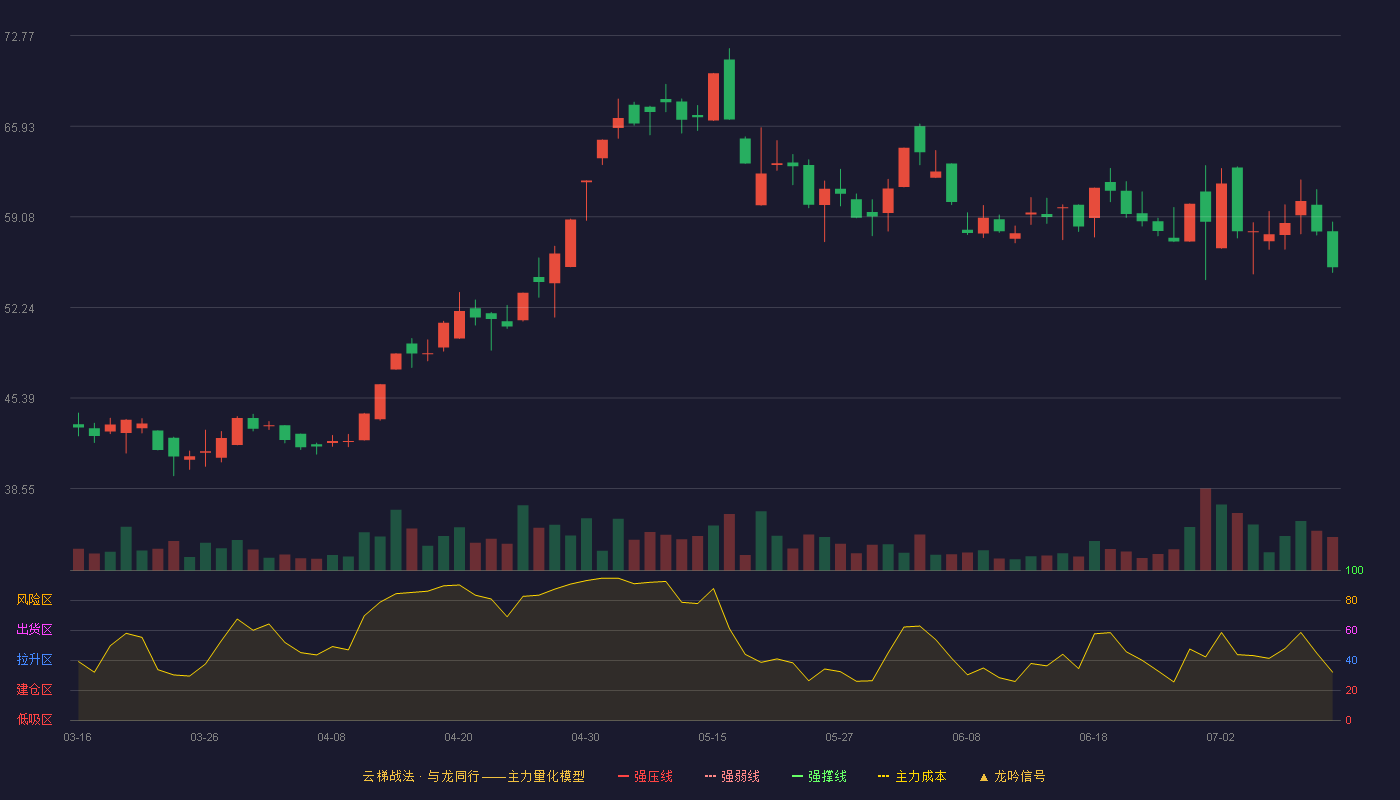Click the green 100 indicator scale value

[1354, 570]
